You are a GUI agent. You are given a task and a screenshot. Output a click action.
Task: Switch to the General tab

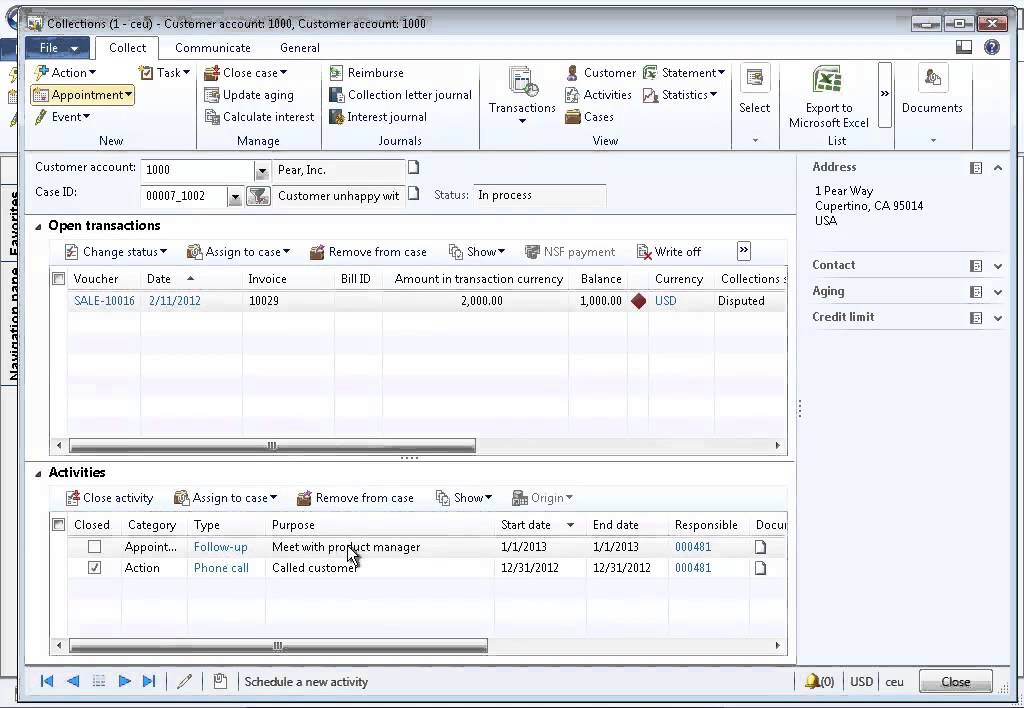pos(300,48)
